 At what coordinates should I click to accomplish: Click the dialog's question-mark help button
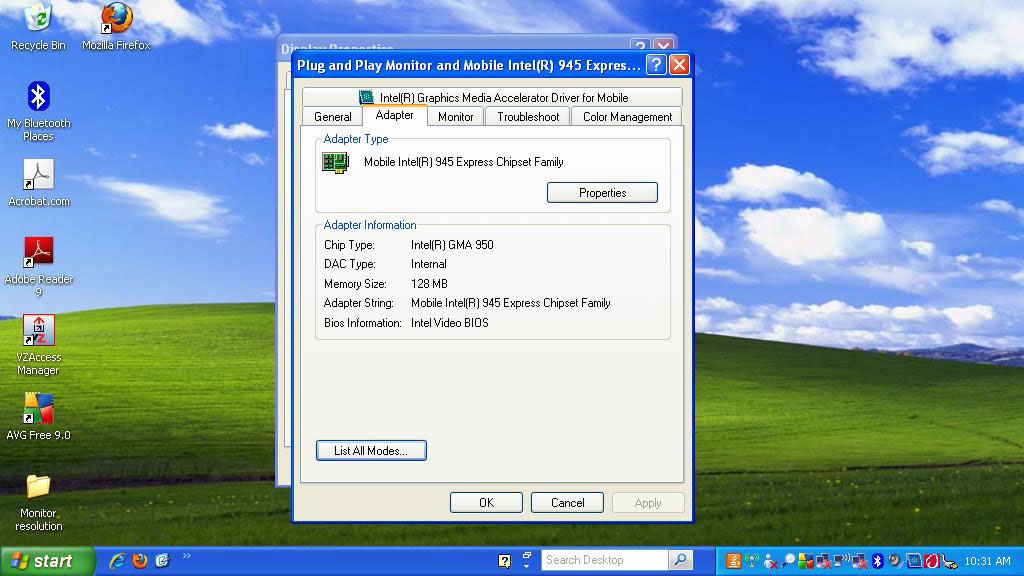(x=656, y=65)
